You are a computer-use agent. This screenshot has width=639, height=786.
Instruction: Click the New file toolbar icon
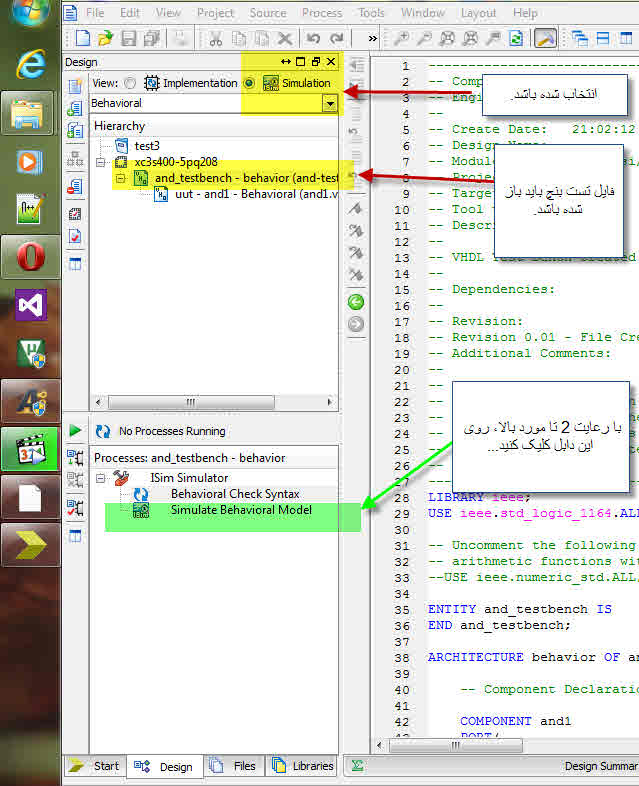coord(84,38)
